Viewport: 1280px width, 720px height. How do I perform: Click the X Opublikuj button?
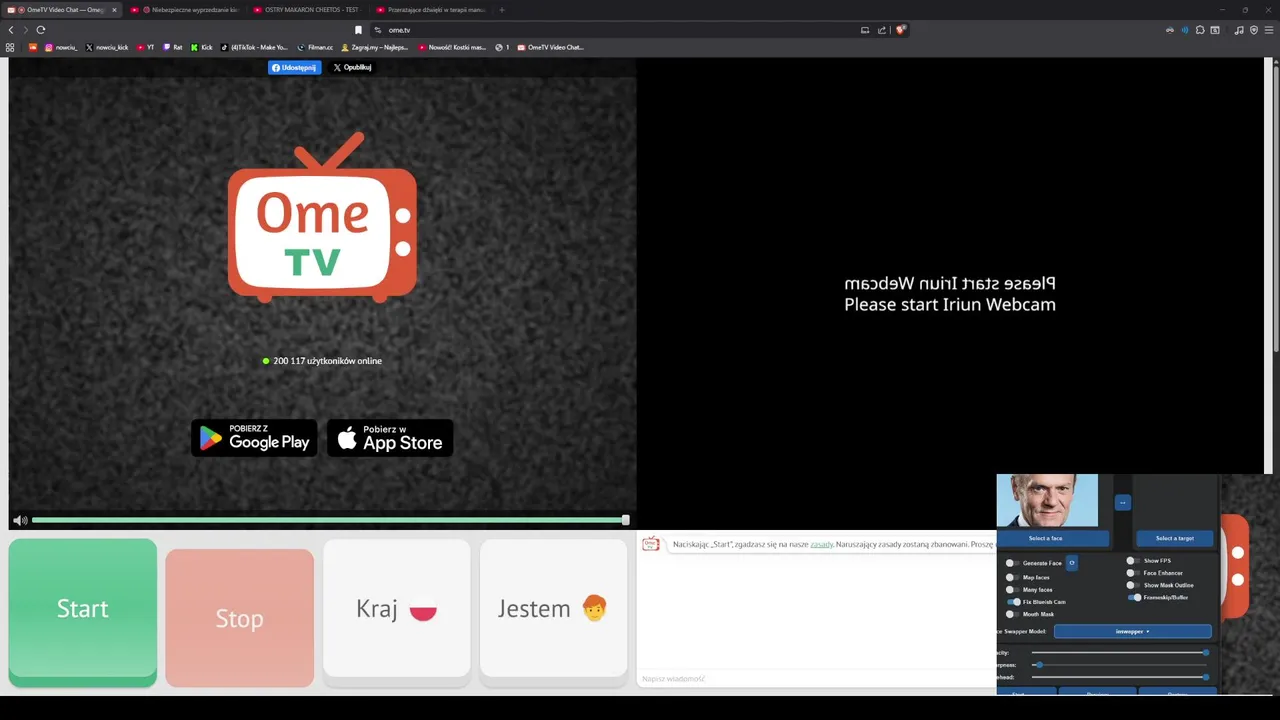coord(352,67)
